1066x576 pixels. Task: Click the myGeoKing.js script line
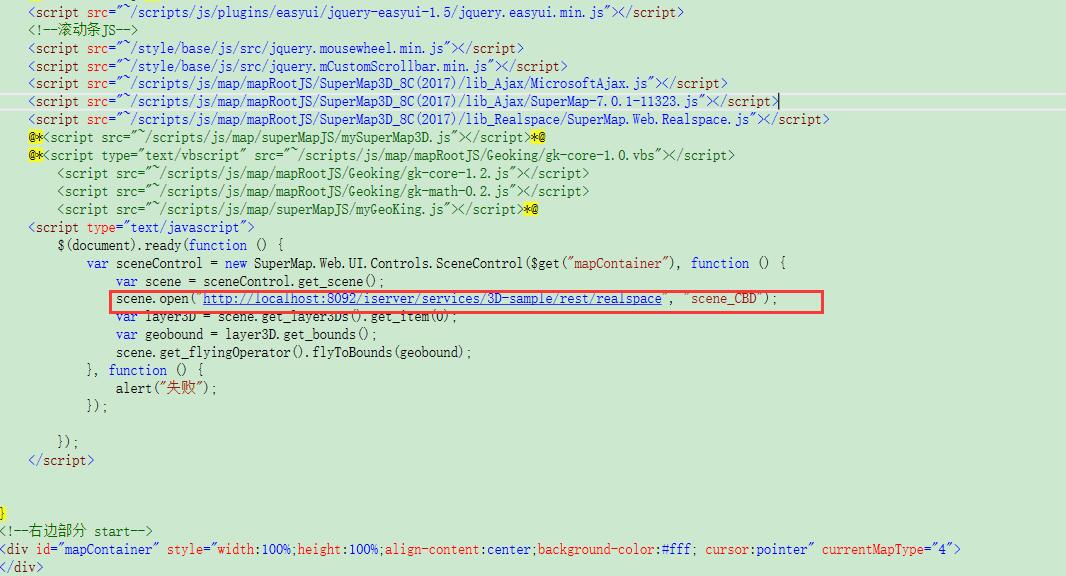297,209
